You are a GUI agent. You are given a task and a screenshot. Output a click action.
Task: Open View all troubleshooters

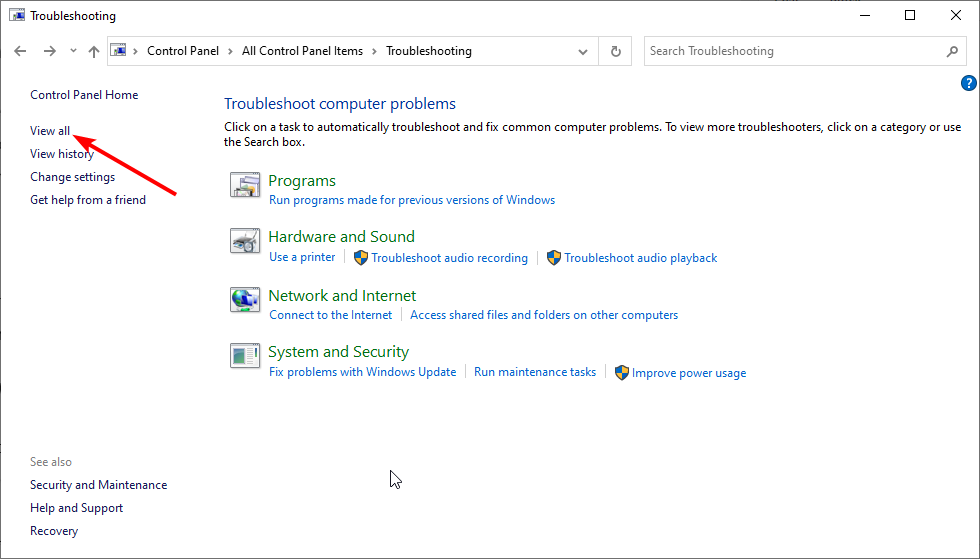(50, 131)
